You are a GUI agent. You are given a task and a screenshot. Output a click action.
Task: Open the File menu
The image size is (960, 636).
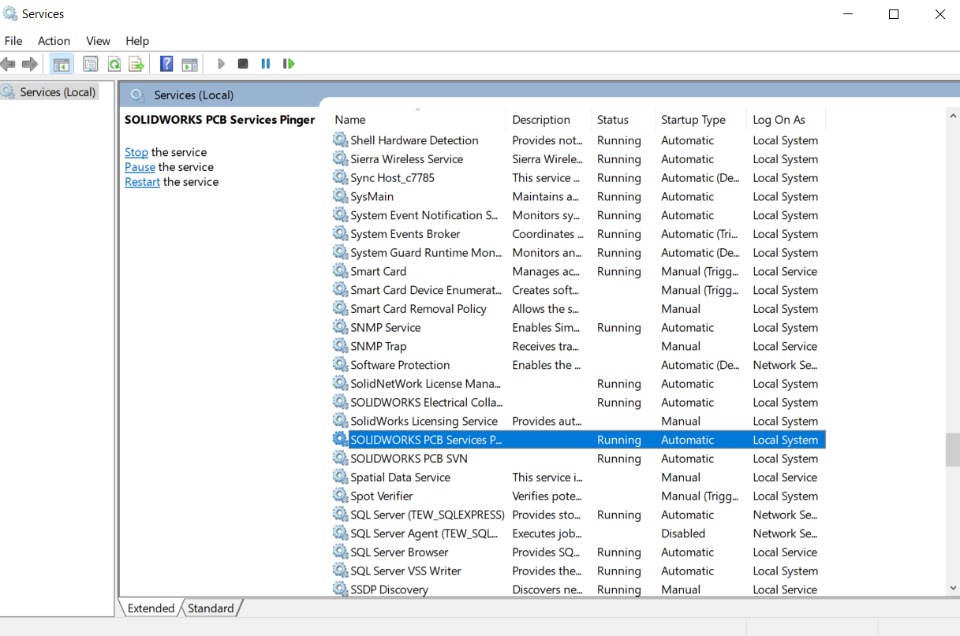coord(13,41)
